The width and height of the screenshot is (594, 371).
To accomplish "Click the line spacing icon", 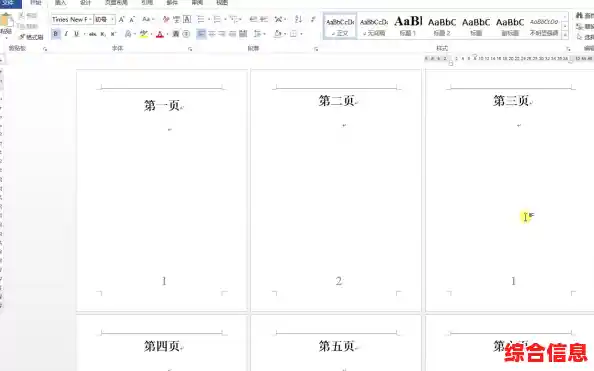I will (257, 34).
